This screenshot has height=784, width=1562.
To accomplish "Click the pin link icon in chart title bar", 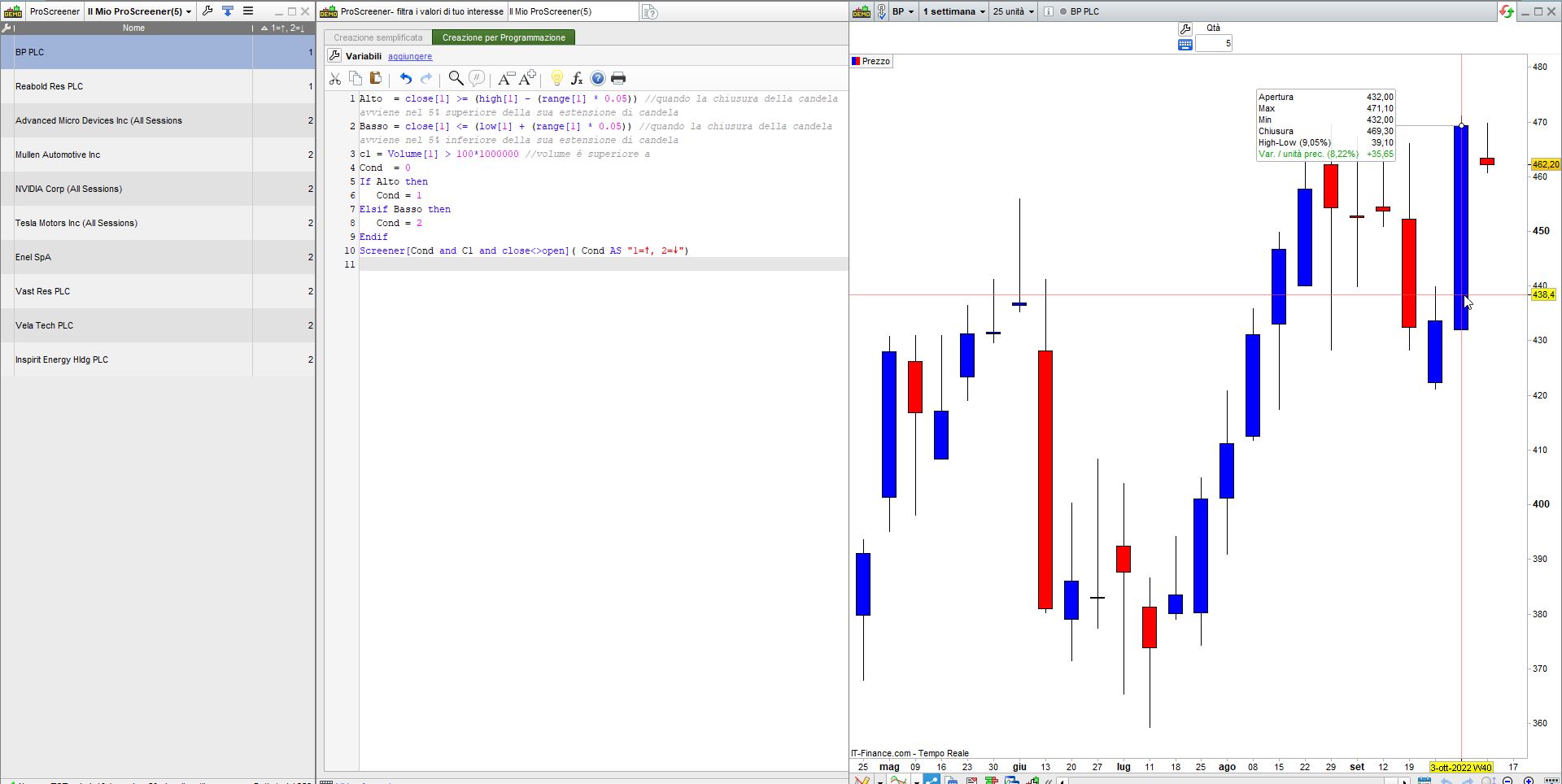I will (881, 11).
